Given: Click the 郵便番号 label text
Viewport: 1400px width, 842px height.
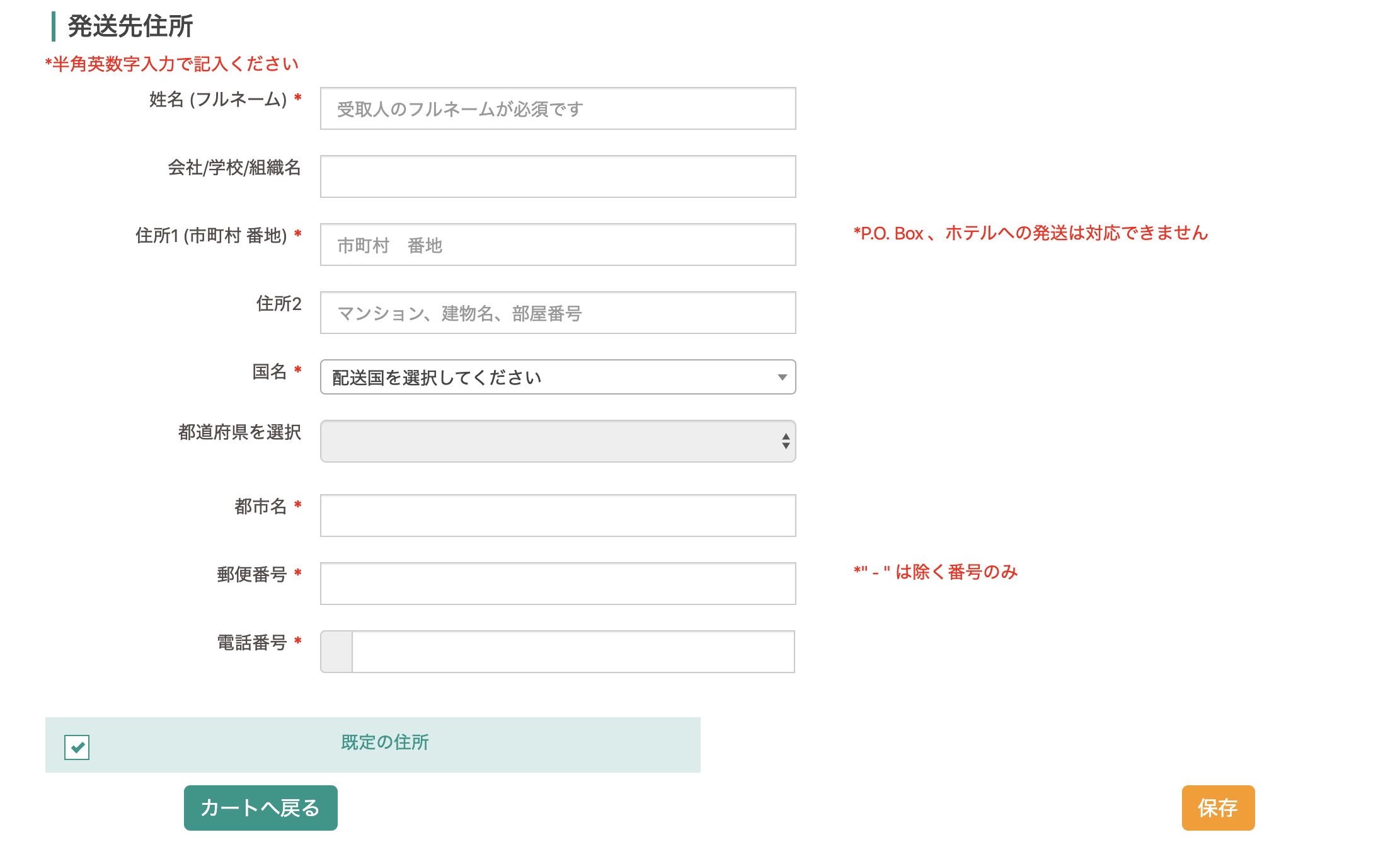Looking at the screenshot, I should (252, 575).
